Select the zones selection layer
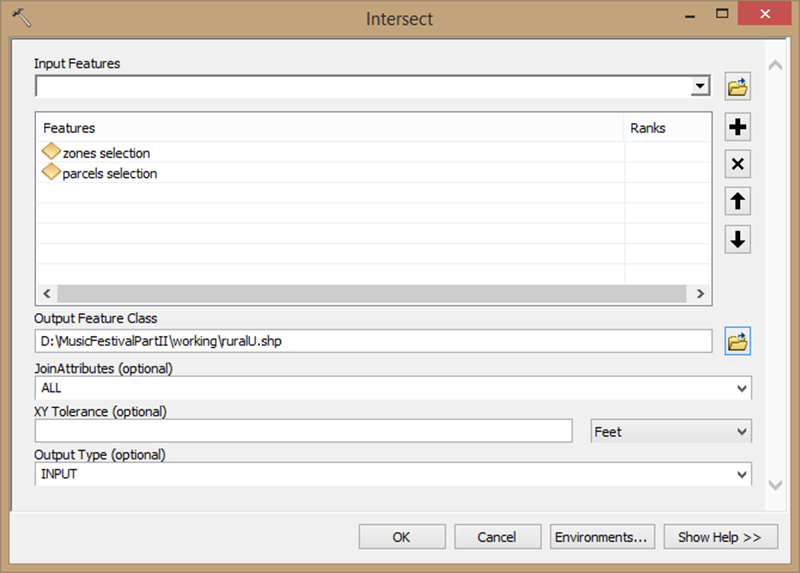The image size is (800, 573). point(106,153)
